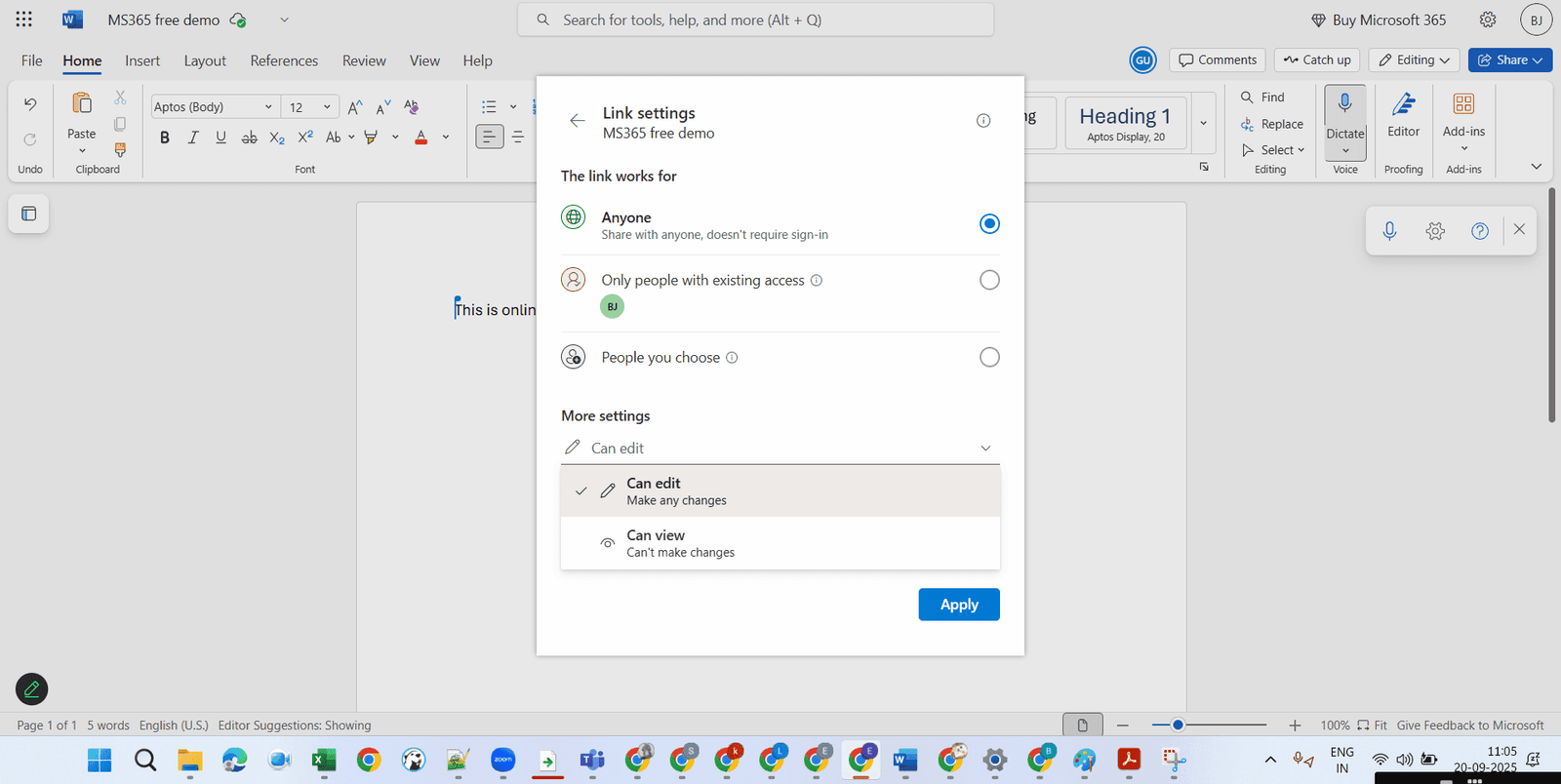Choose Only people with existing access
Screen dimensions: 1561x784
(989, 281)
